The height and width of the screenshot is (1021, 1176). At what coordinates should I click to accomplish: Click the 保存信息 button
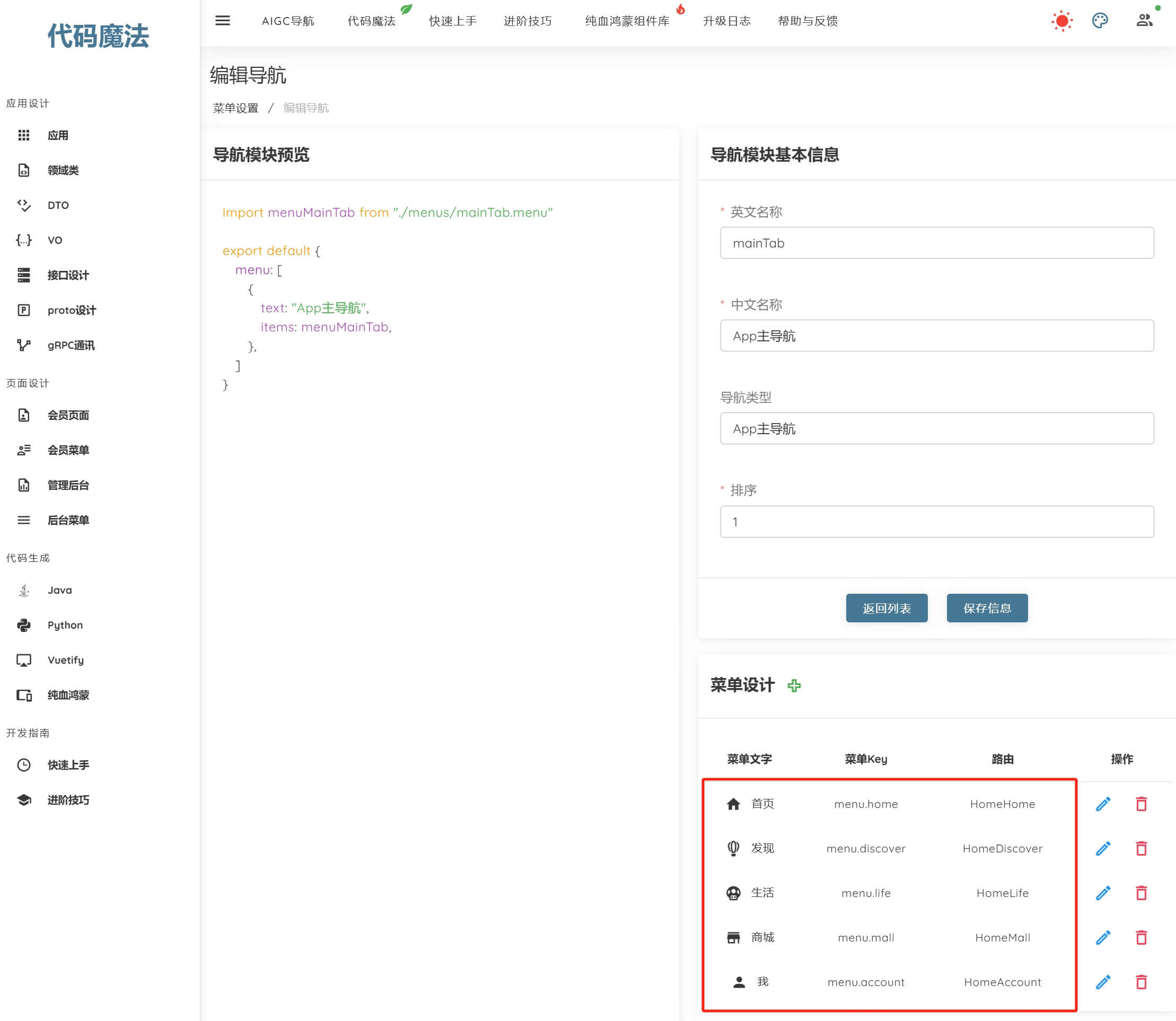point(987,608)
